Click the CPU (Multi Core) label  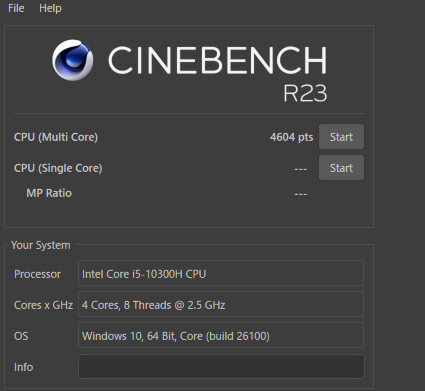tap(56, 137)
